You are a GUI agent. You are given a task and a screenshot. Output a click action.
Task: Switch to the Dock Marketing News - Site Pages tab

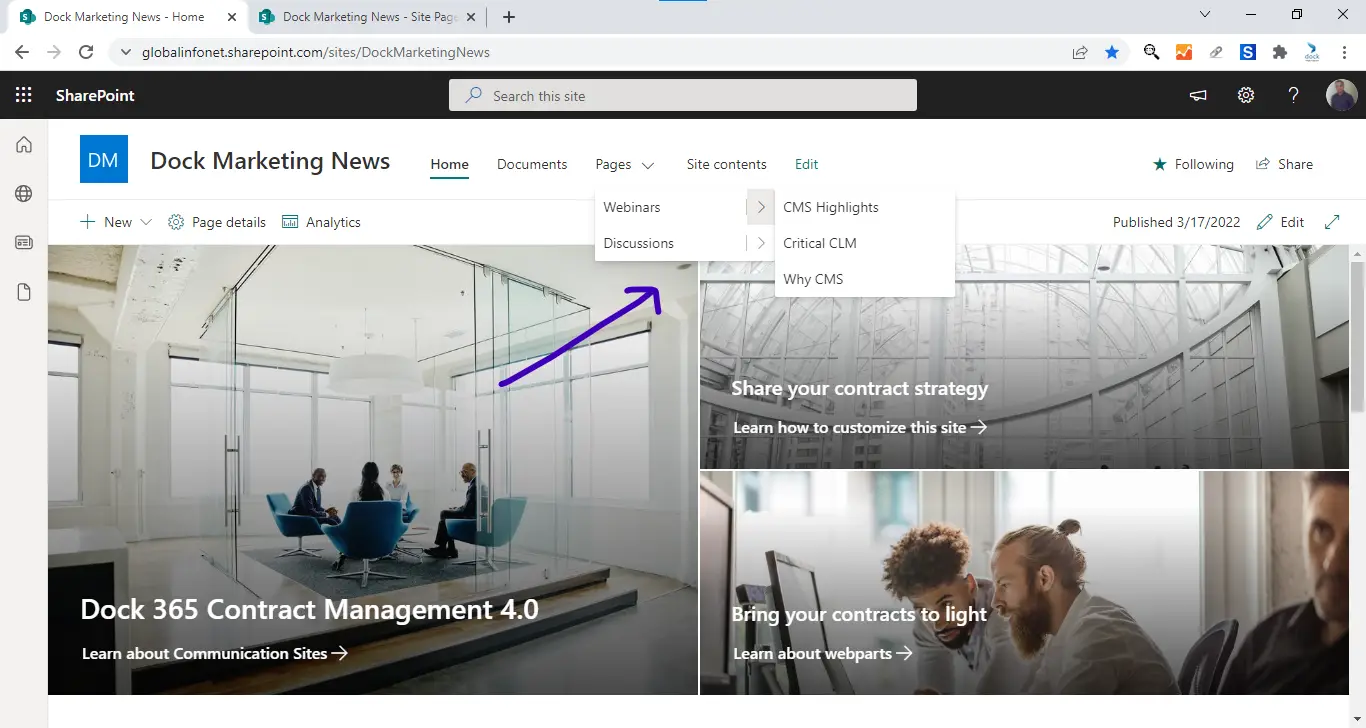click(x=366, y=17)
